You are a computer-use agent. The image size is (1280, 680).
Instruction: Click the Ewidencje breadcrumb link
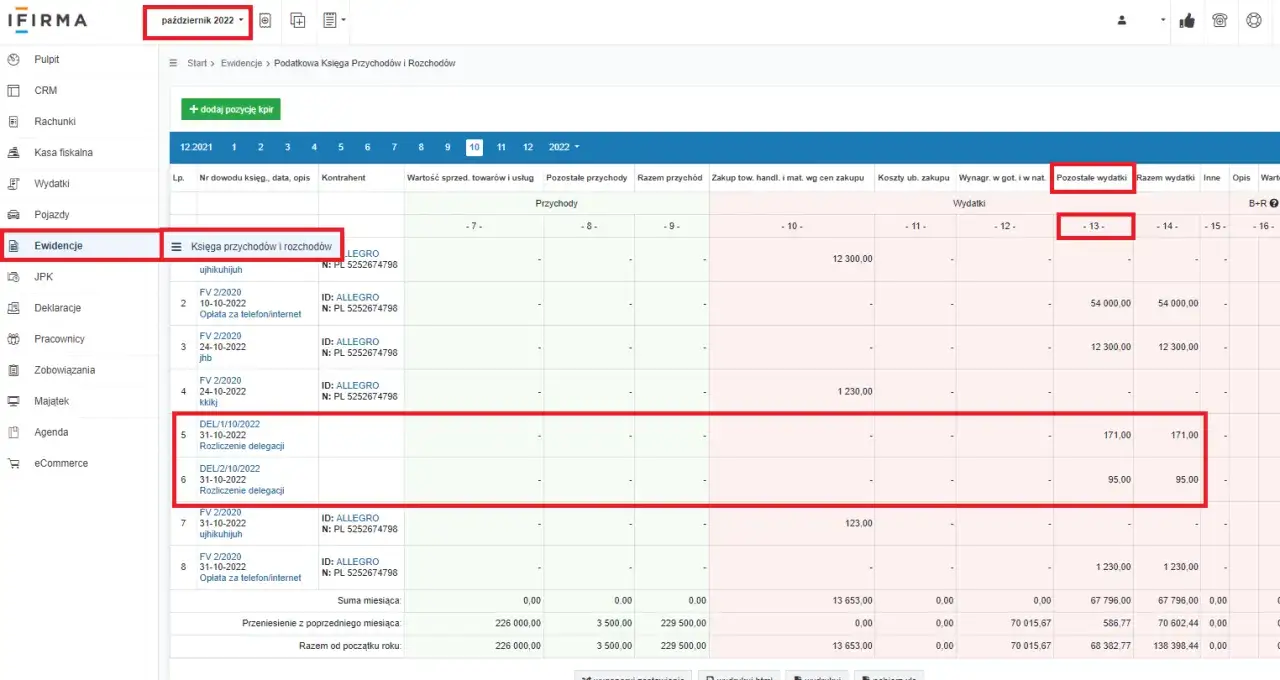tap(241, 63)
